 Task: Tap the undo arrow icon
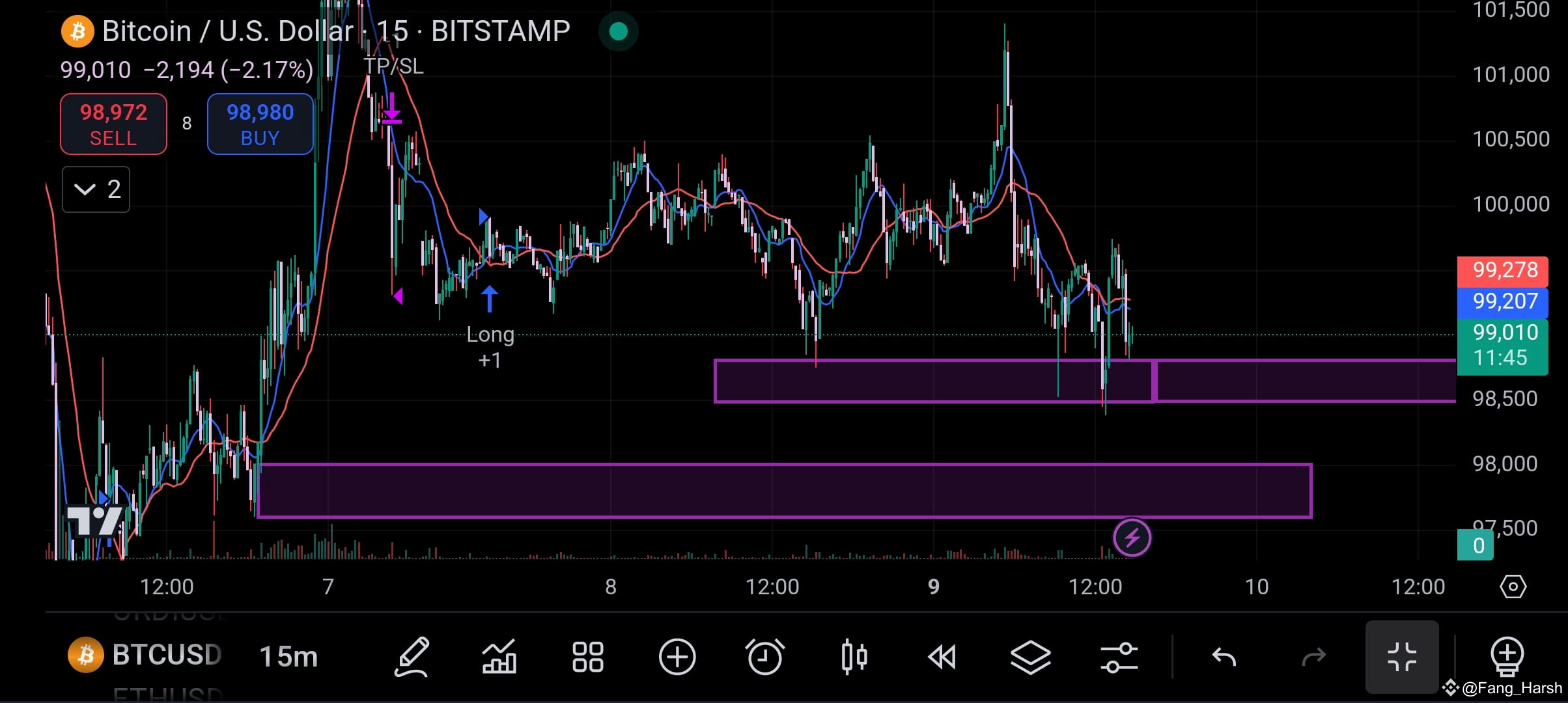pos(1224,657)
